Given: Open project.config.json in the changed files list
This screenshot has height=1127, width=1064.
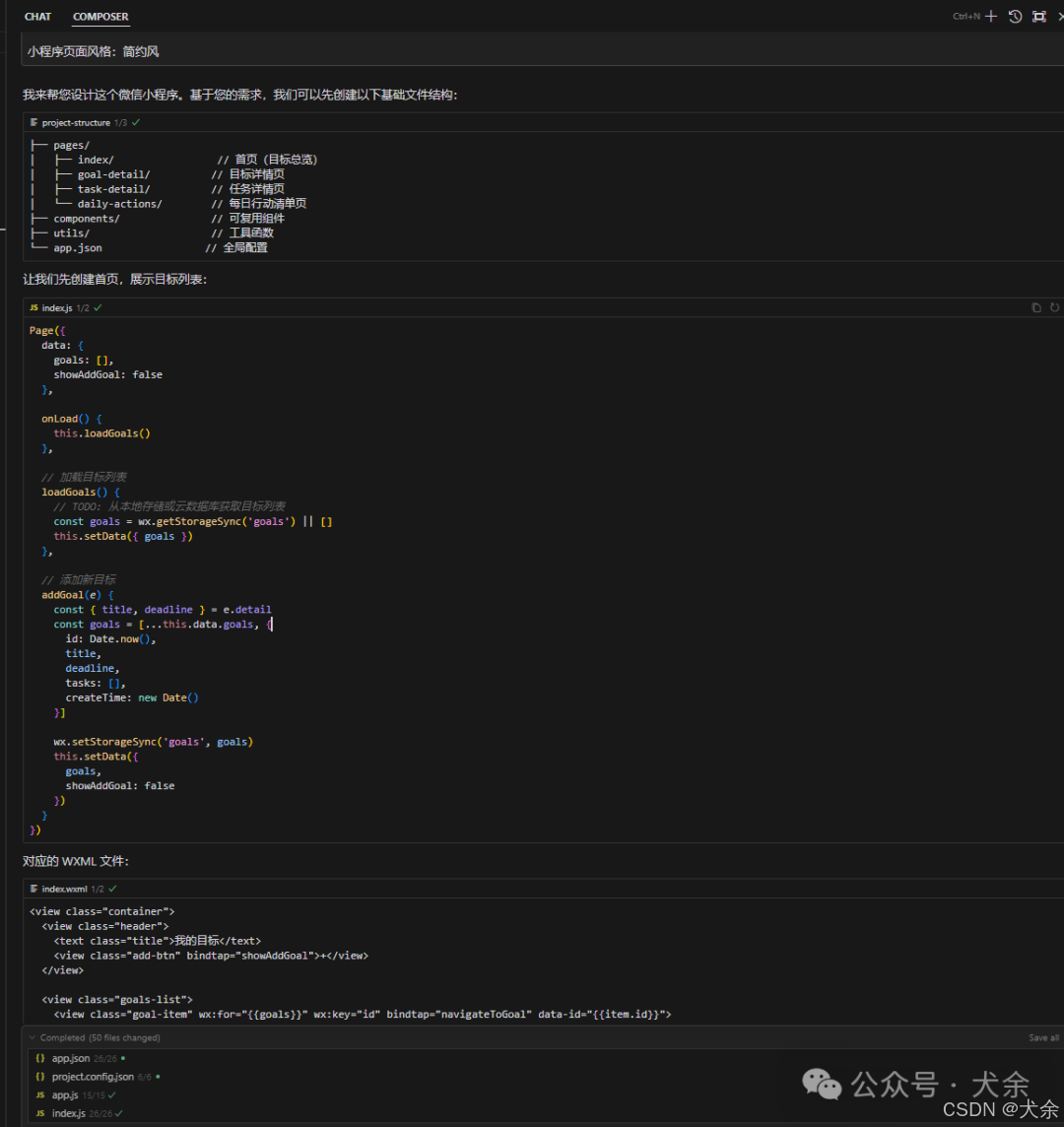Looking at the screenshot, I should (93, 1077).
